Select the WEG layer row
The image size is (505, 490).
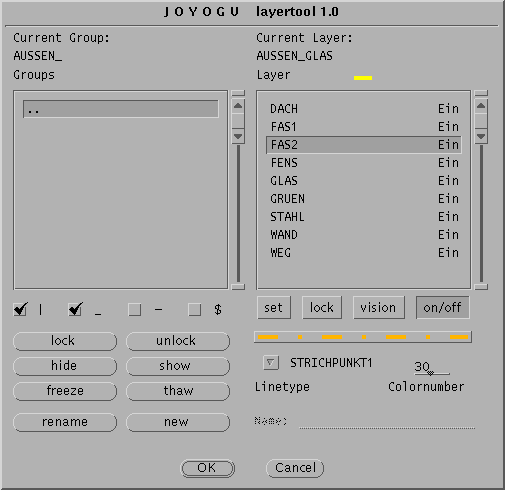[364, 253]
